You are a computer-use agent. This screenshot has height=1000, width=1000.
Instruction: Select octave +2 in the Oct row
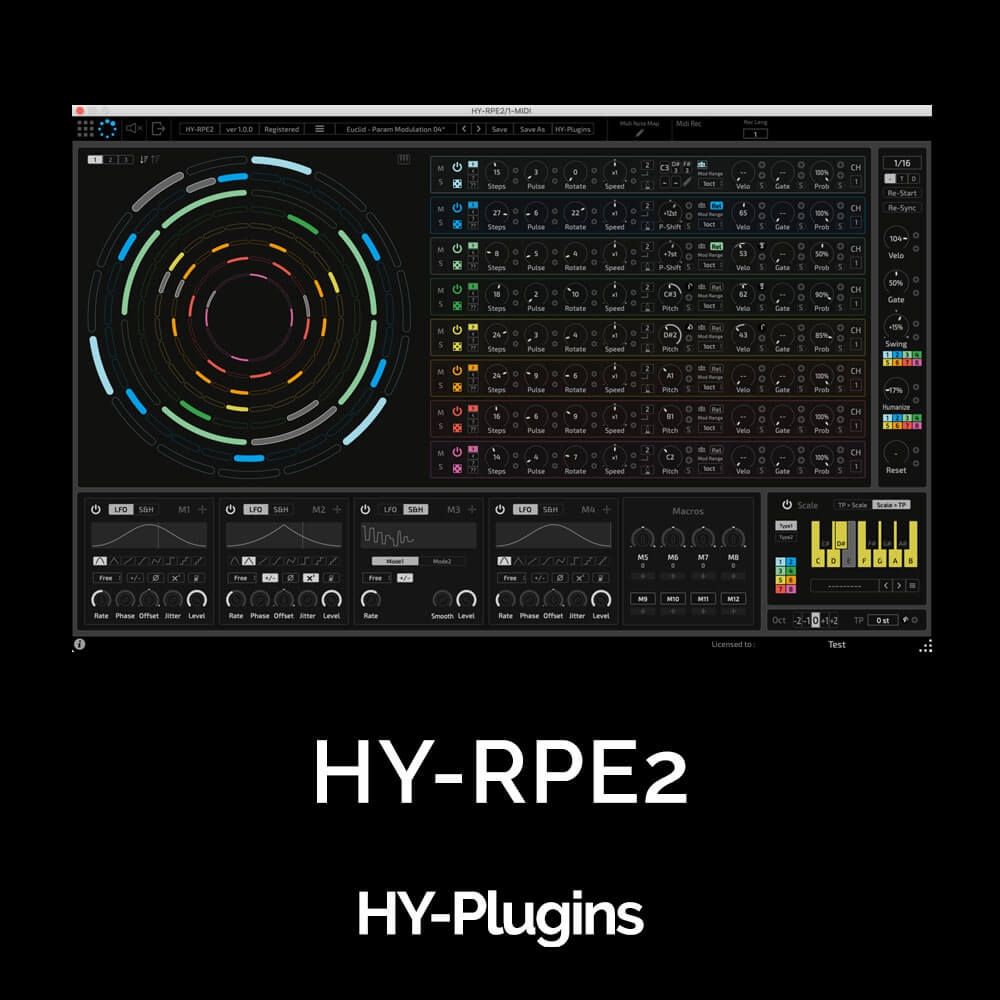834,621
